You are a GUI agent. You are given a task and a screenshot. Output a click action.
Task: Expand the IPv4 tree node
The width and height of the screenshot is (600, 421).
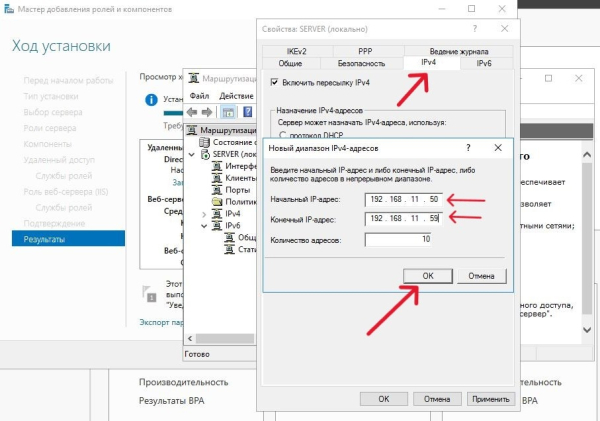[204, 214]
